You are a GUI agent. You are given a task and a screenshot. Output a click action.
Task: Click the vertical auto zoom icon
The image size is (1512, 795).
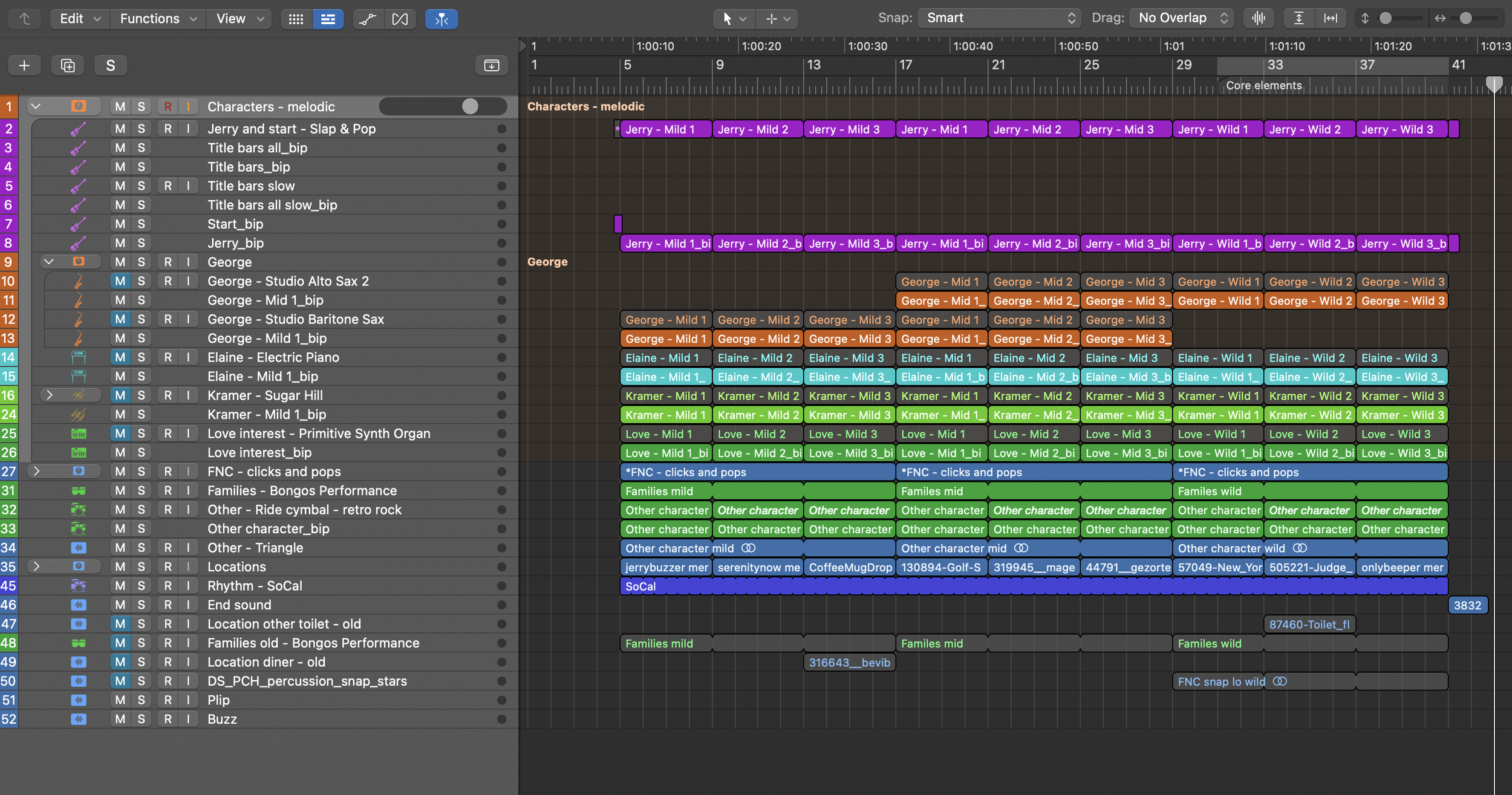1299,18
